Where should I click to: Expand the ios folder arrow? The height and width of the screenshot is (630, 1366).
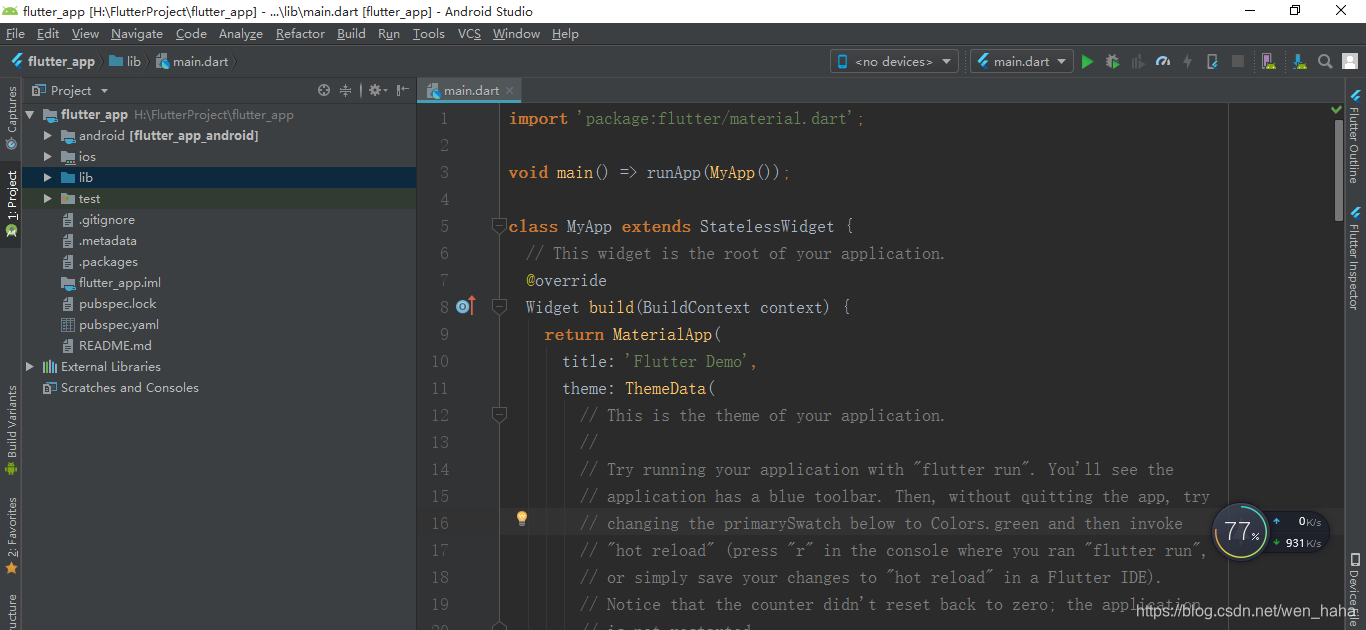[x=47, y=157]
